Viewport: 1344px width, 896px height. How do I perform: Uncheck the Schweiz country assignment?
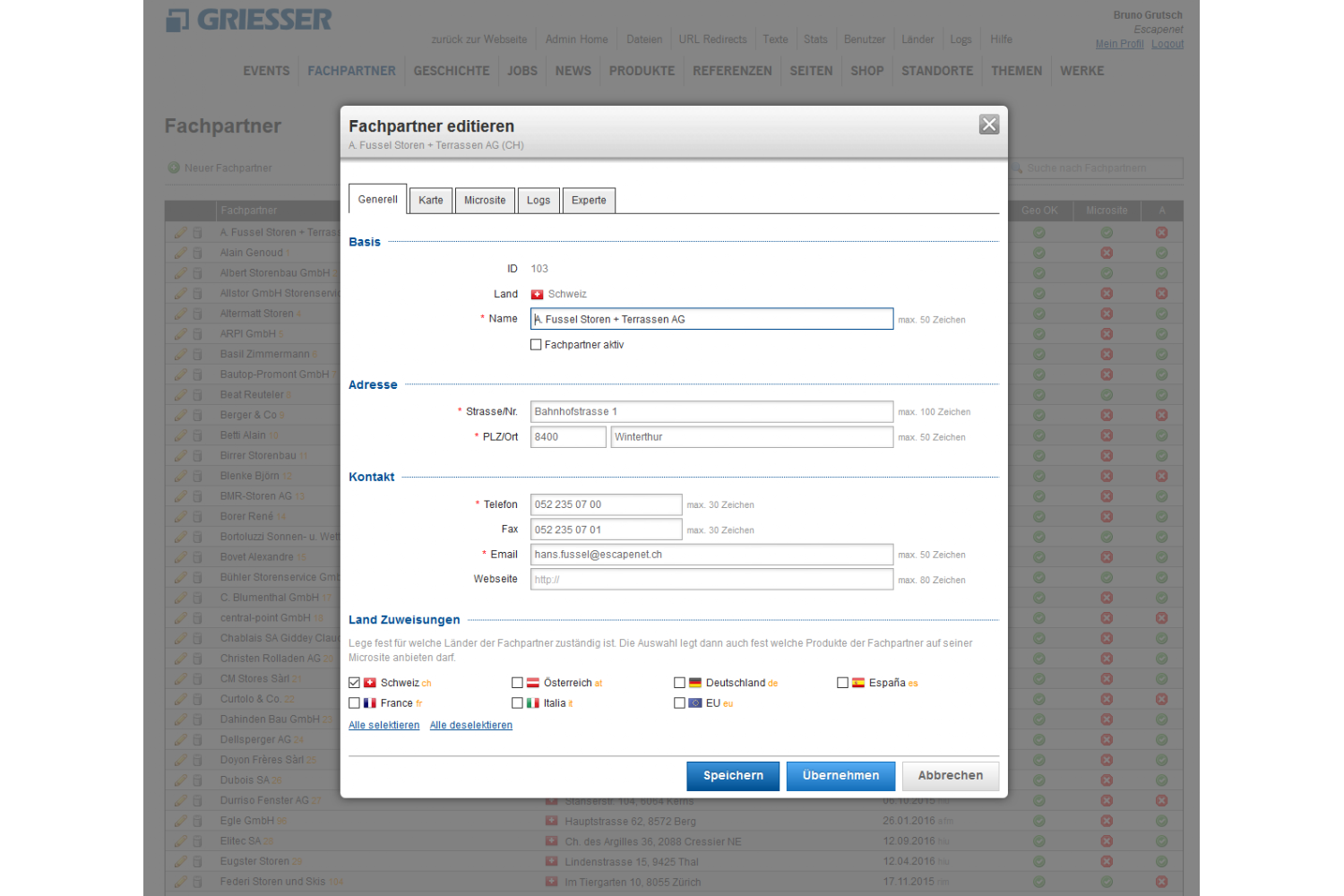[x=355, y=683]
